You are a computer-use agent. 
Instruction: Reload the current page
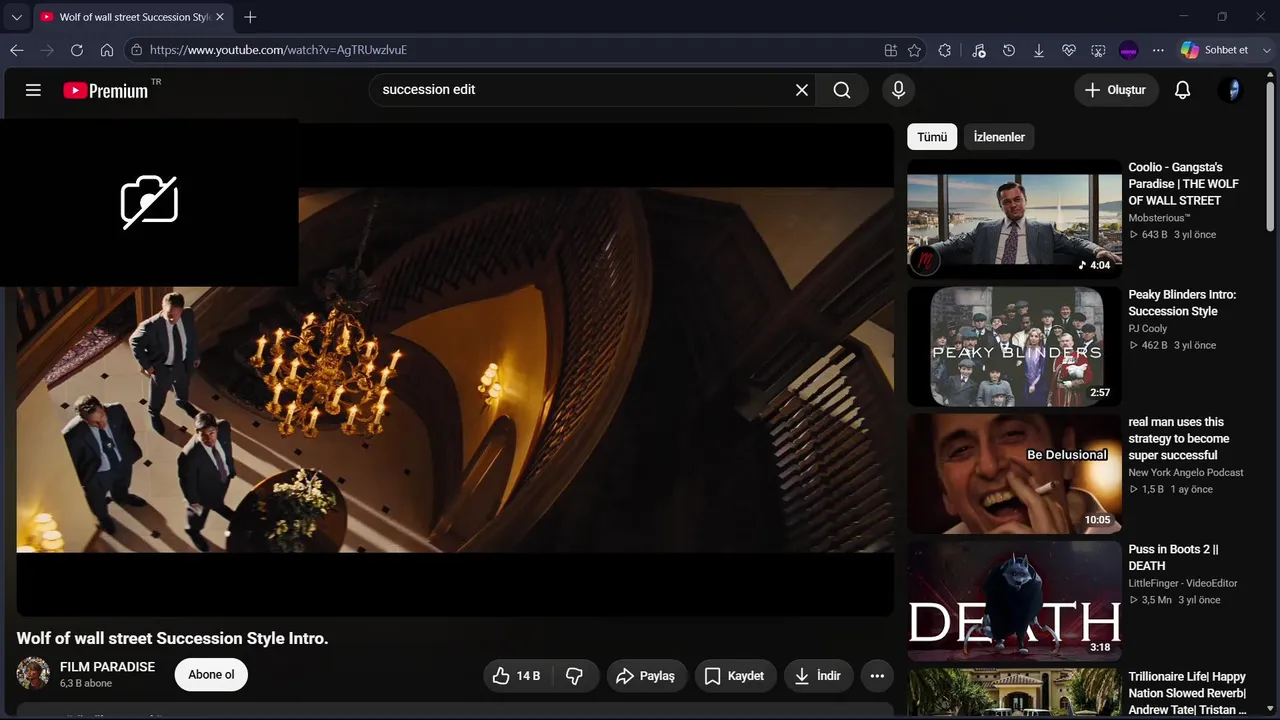[x=77, y=50]
